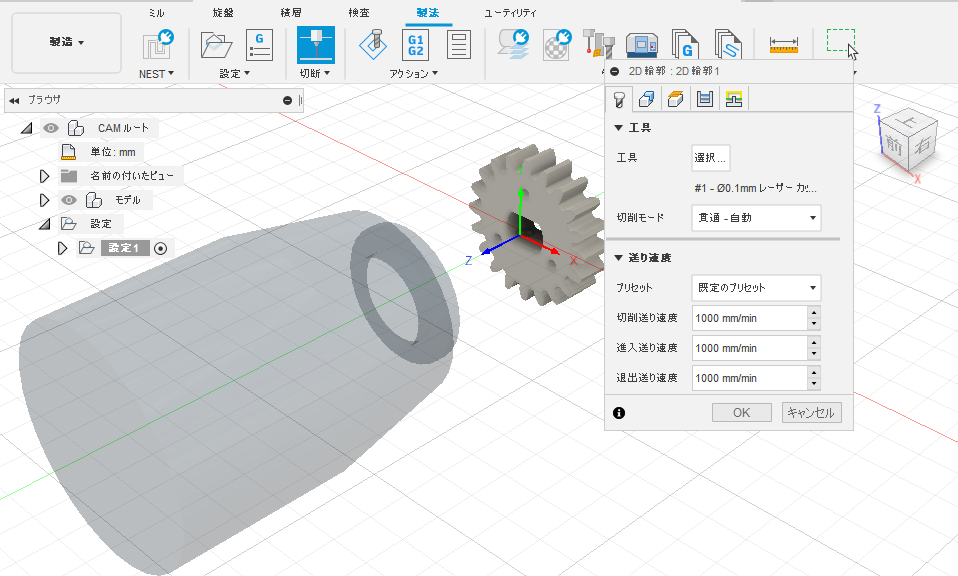Collapse the 工具 section in the dialog
Screen dimensions: 958x576
tap(618, 128)
